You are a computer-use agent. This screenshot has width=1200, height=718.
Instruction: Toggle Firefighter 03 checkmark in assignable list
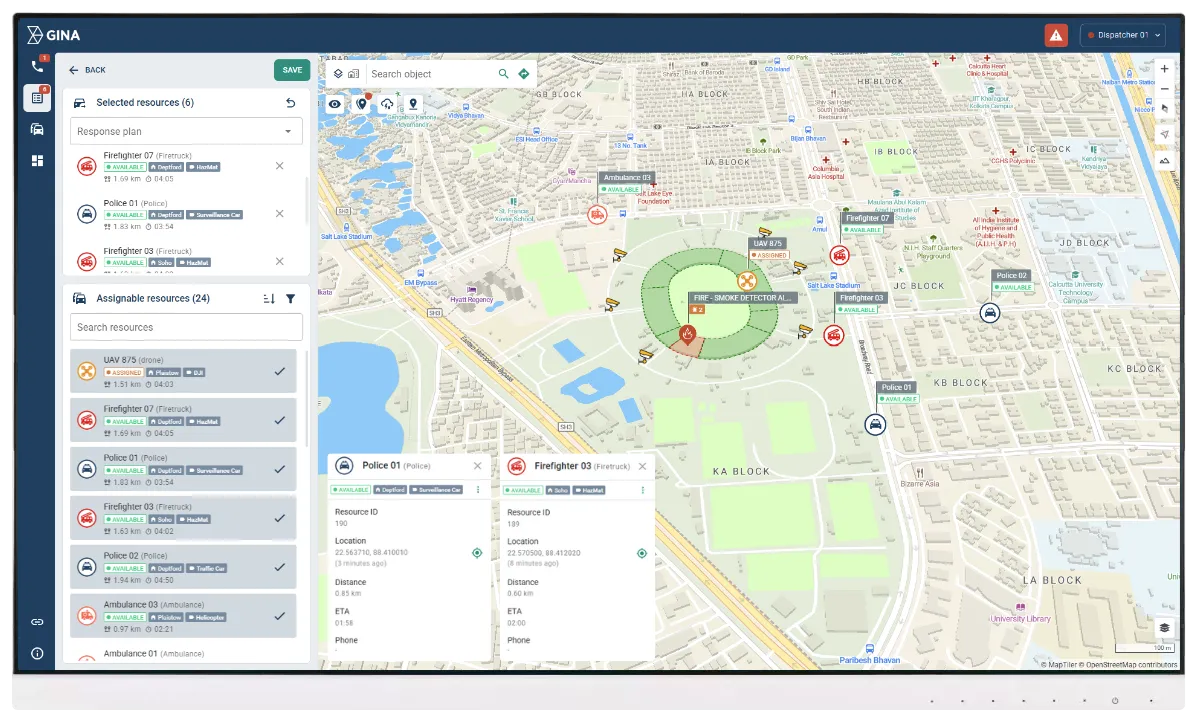(x=279, y=518)
